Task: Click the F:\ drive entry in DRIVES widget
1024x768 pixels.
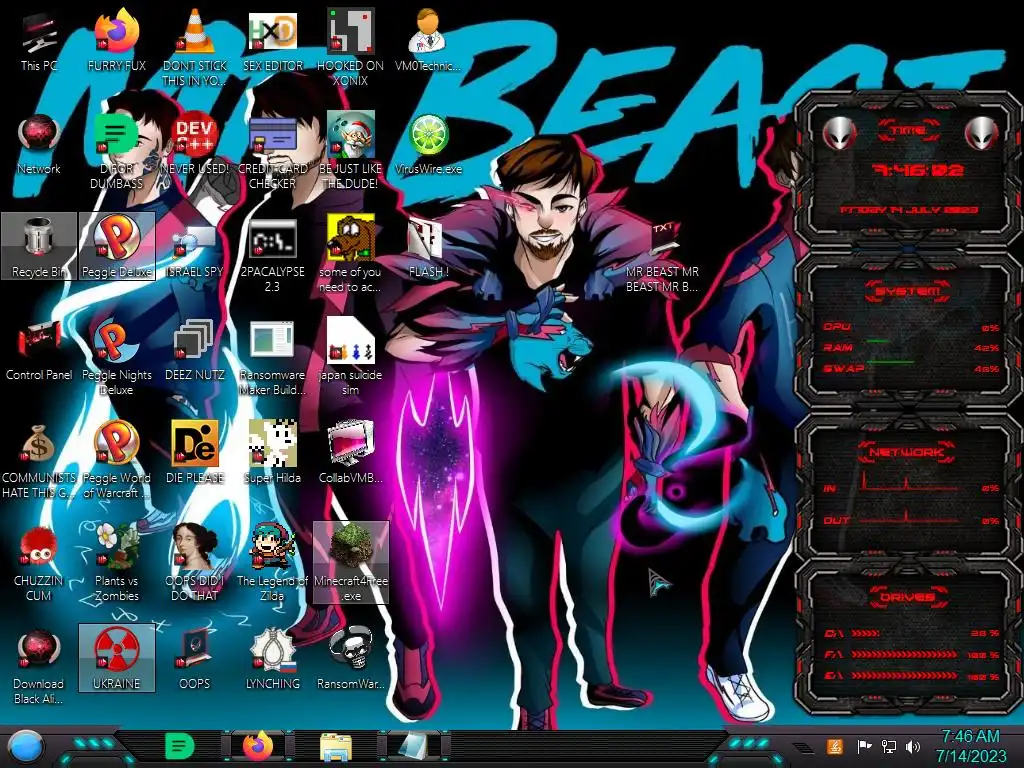Action: point(912,654)
